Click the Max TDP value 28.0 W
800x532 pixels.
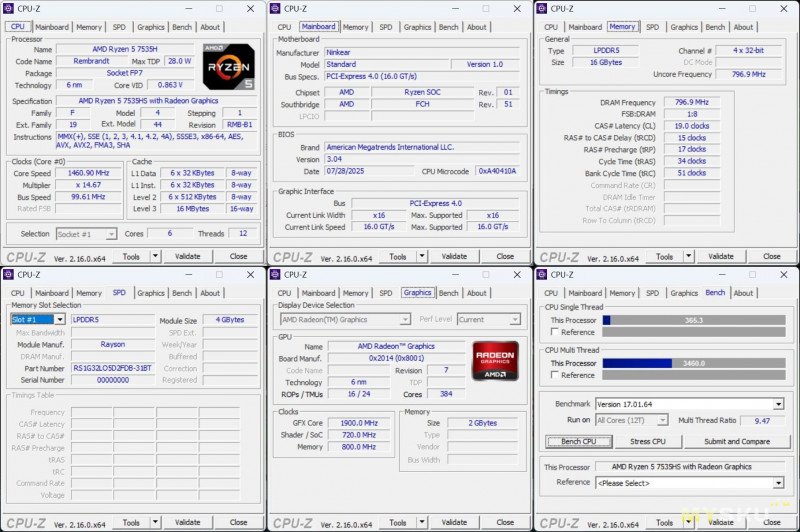click(x=180, y=61)
